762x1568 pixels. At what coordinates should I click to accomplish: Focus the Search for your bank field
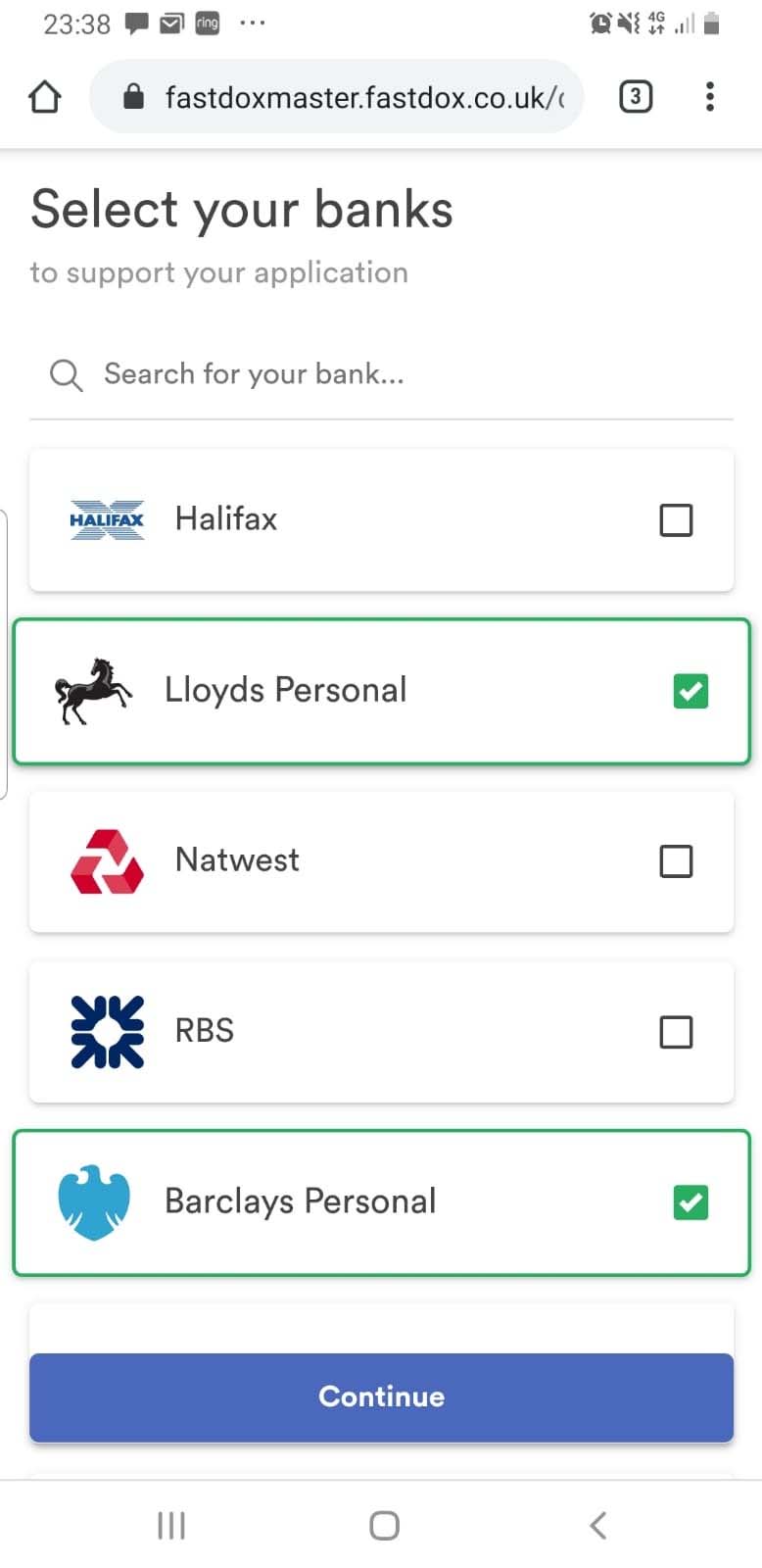tap(392, 374)
